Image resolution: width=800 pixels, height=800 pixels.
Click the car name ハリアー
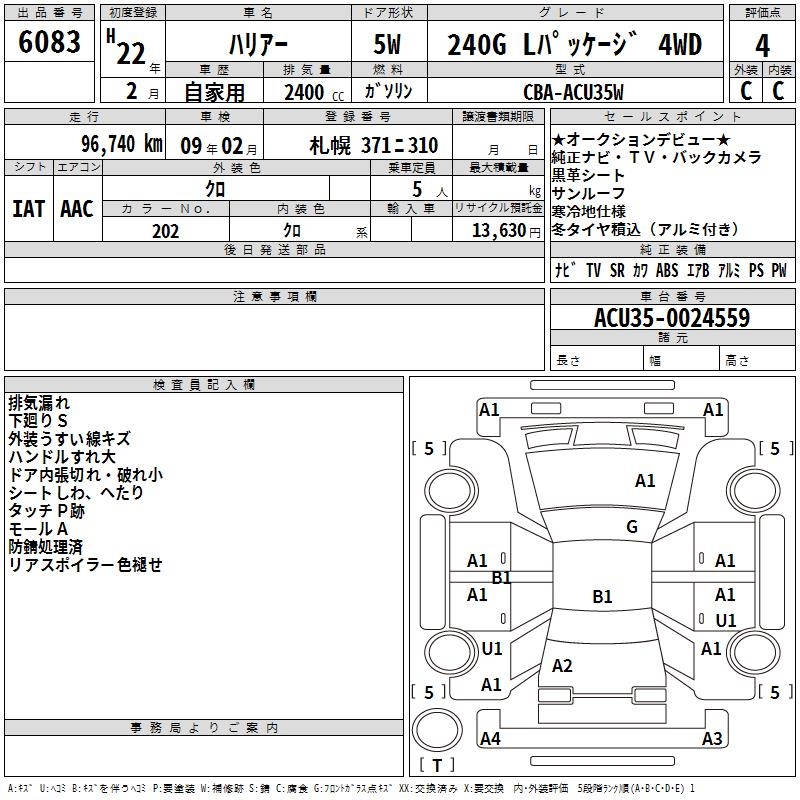[x=257, y=45]
